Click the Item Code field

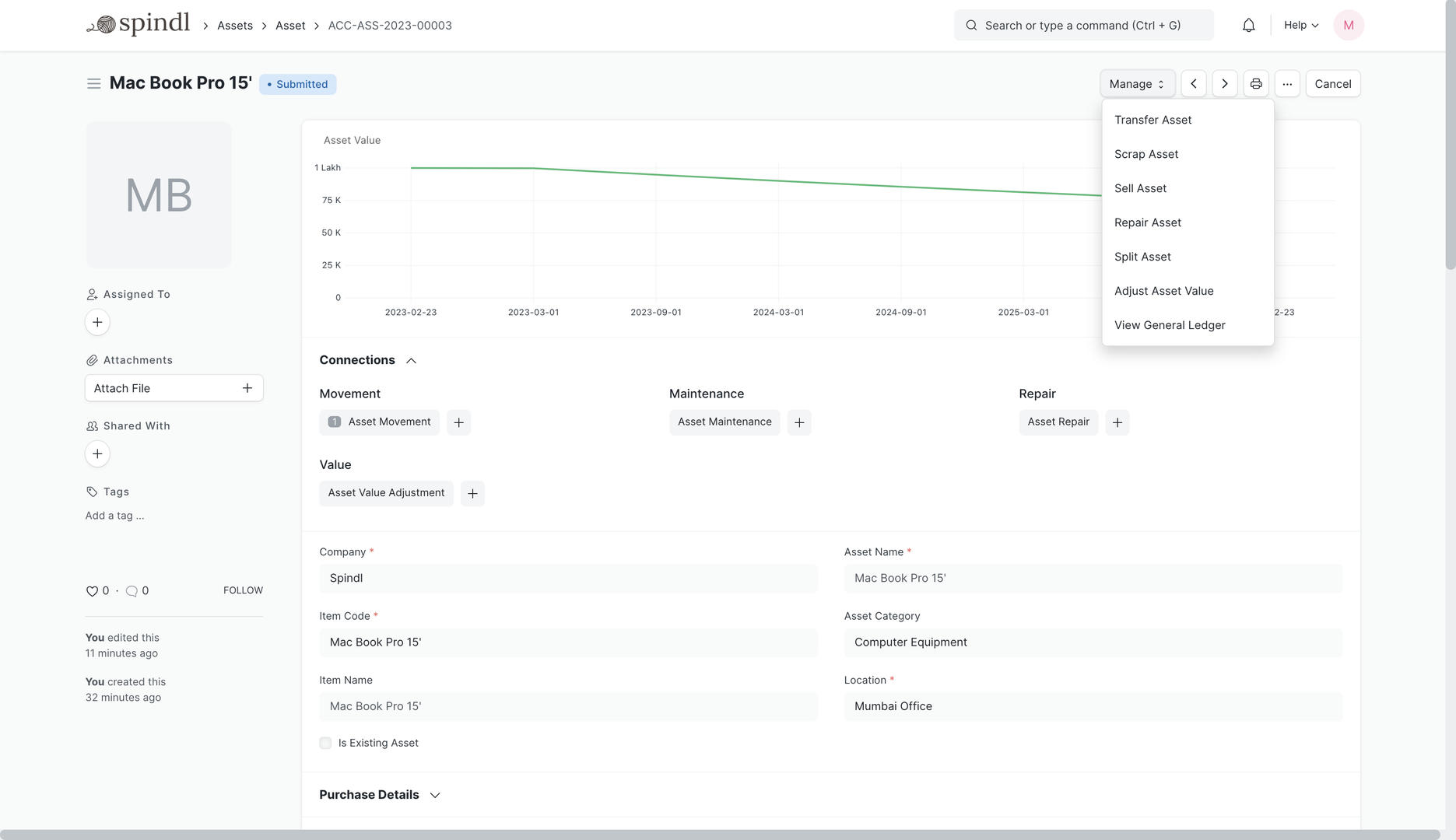click(568, 642)
